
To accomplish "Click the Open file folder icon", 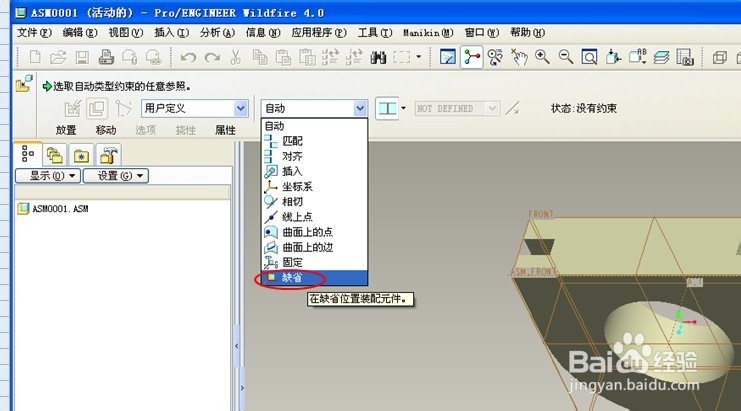I will [58, 57].
